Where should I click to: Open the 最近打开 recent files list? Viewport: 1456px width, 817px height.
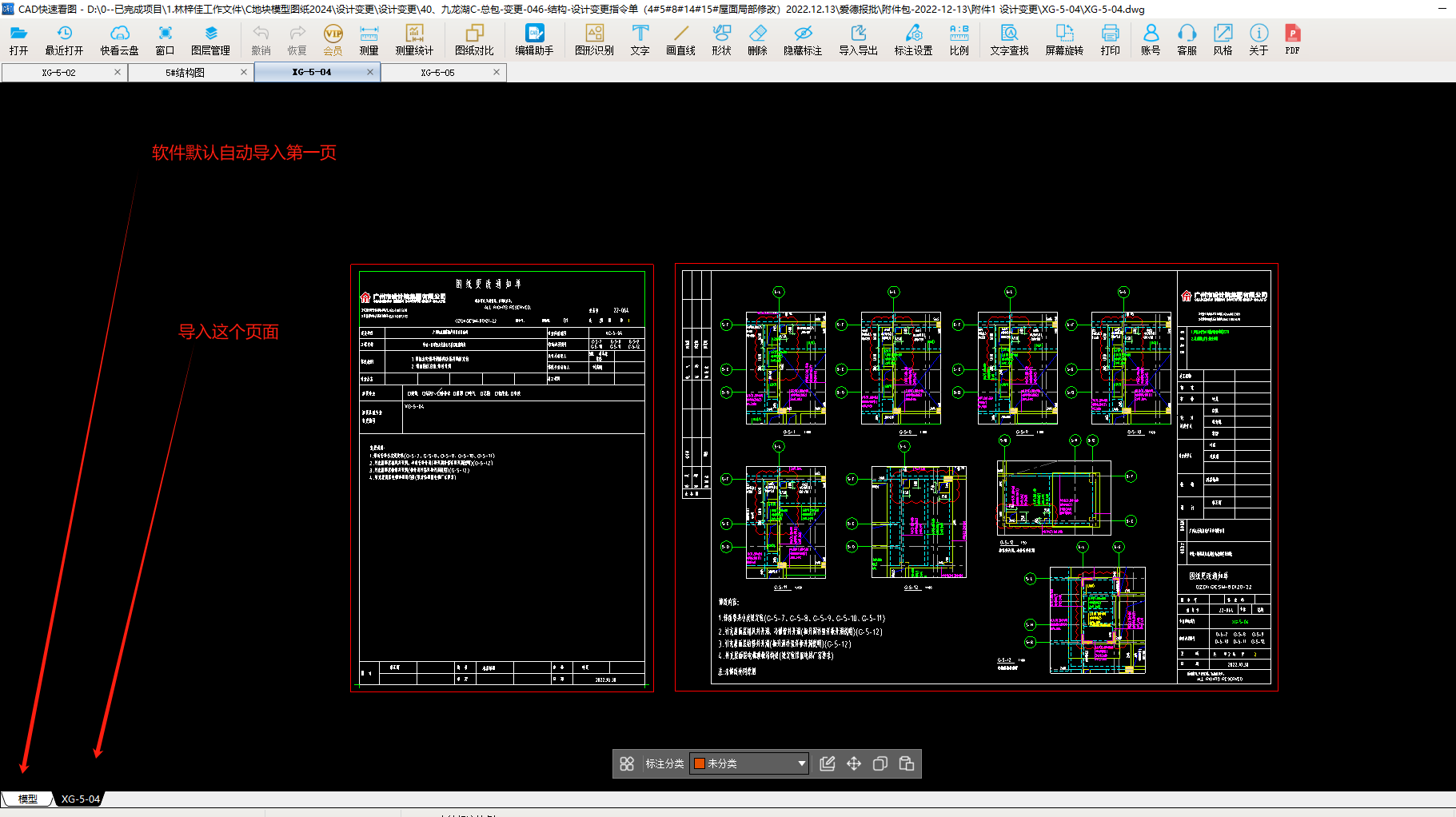64,39
